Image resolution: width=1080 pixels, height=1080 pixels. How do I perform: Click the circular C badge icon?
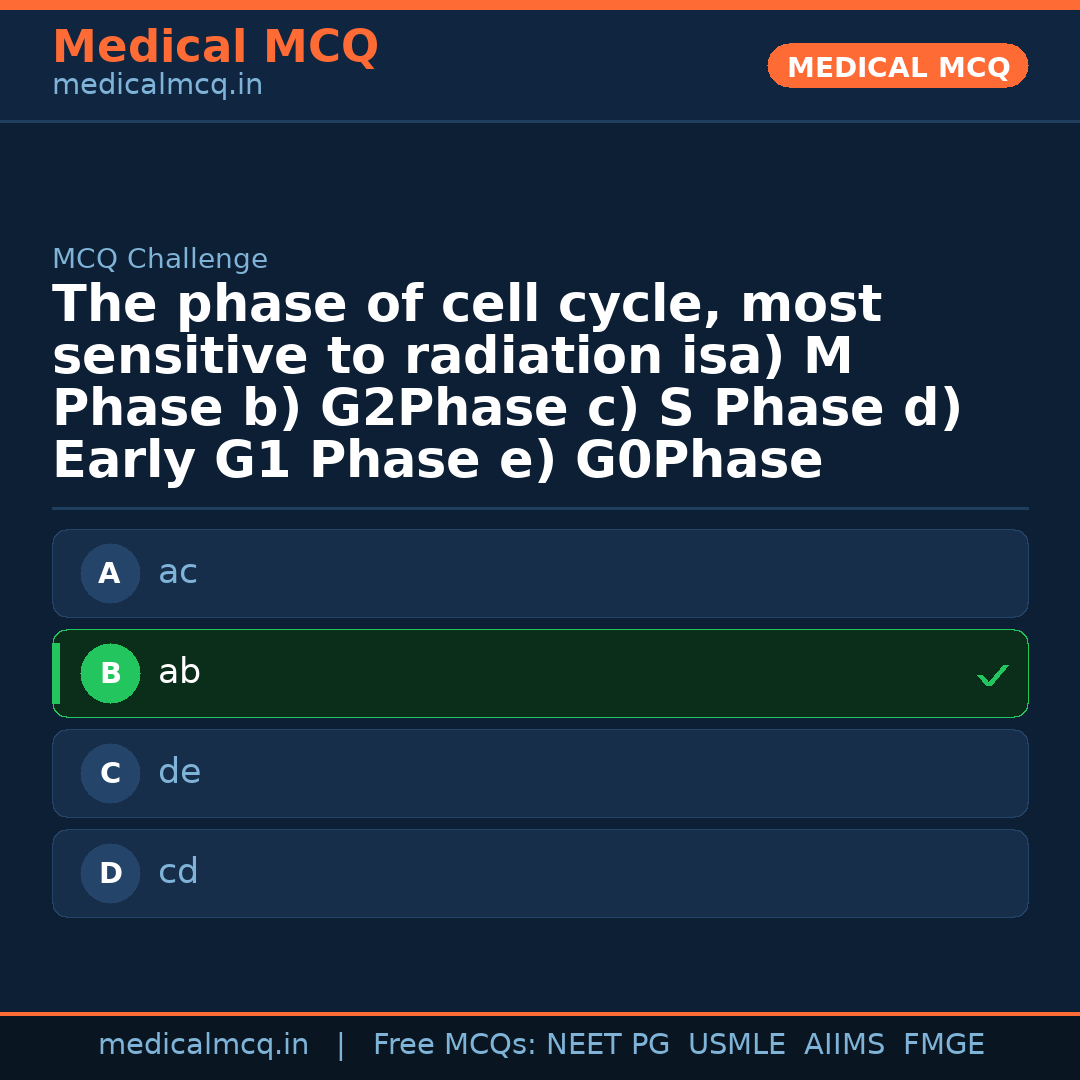[x=110, y=773]
